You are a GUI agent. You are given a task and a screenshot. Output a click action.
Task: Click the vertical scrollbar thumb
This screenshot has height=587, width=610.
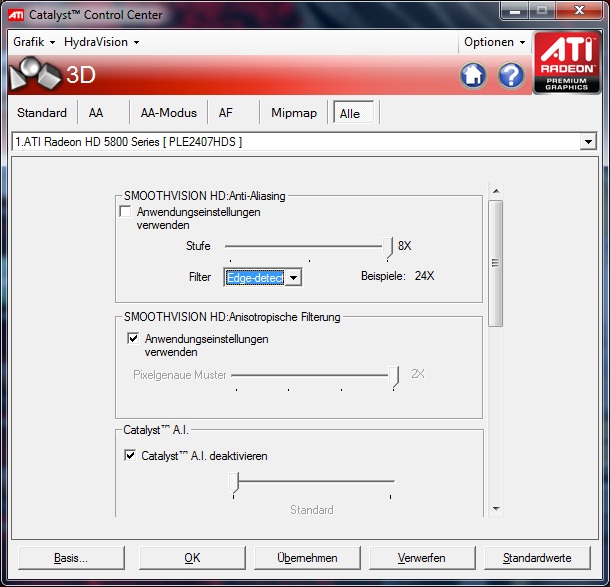(x=495, y=263)
